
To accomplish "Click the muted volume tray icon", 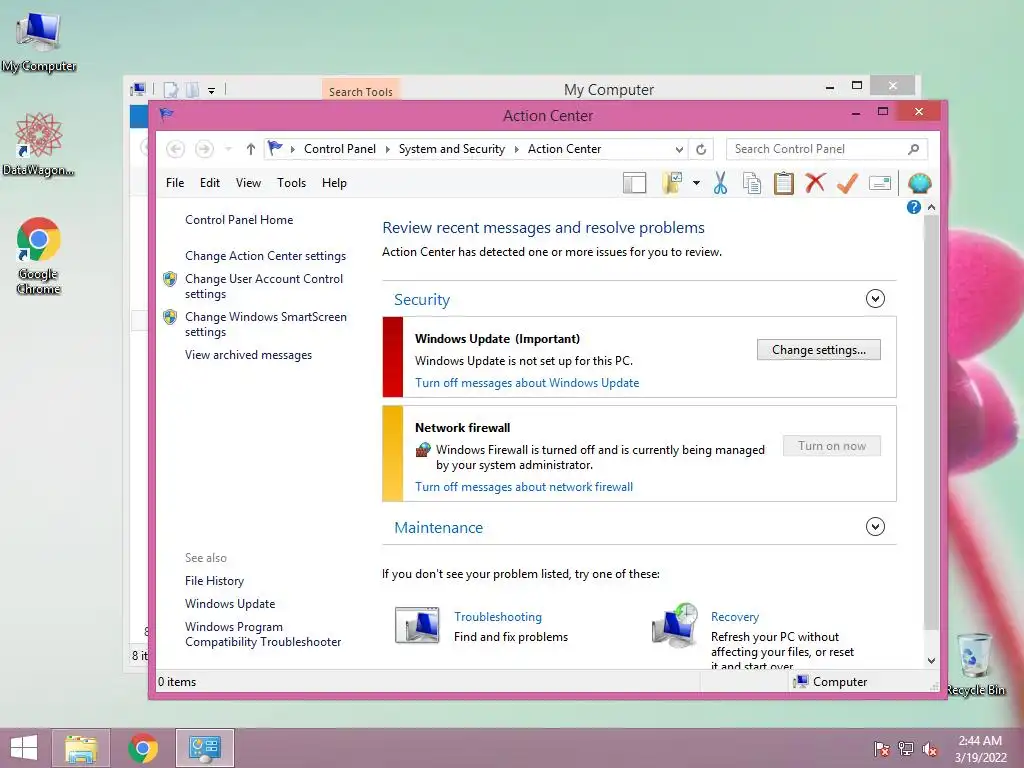I will (x=930, y=748).
